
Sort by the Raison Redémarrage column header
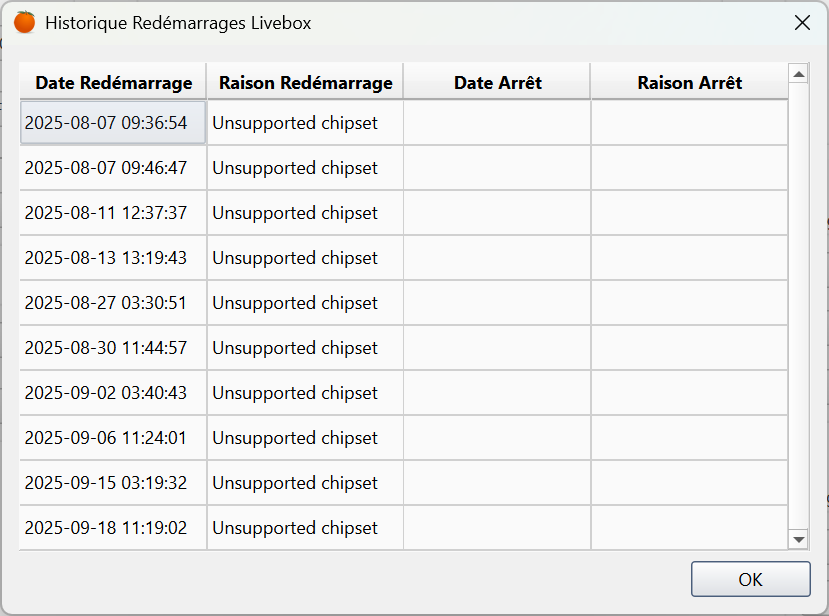(x=304, y=82)
